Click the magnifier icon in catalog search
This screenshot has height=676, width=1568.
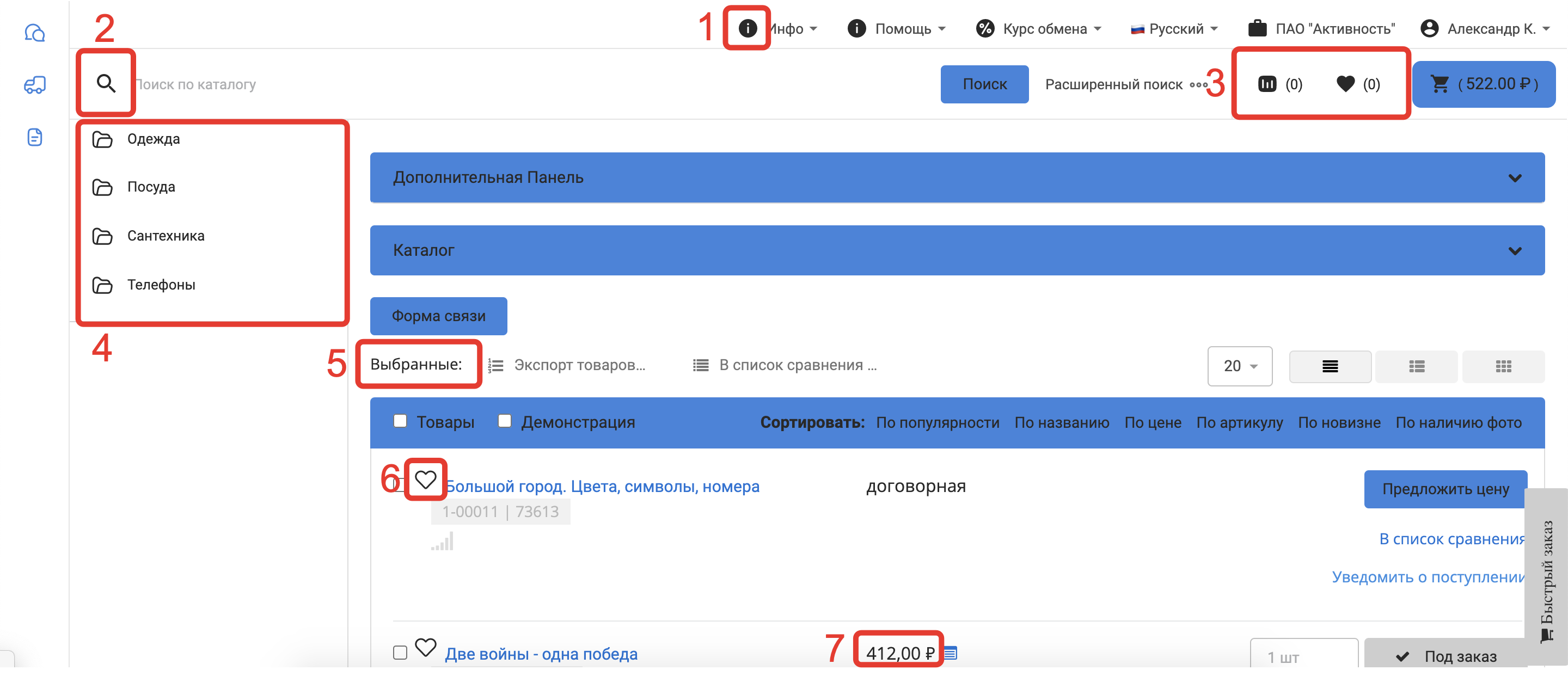pyautogui.click(x=106, y=83)
